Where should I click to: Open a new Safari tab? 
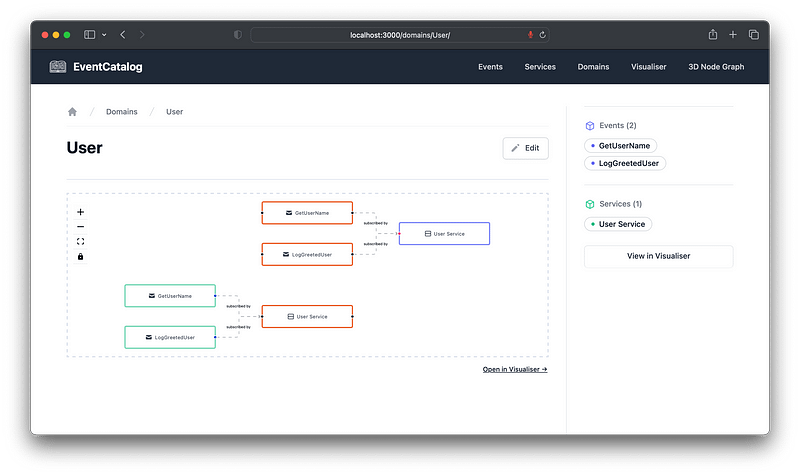coord(733,35)
